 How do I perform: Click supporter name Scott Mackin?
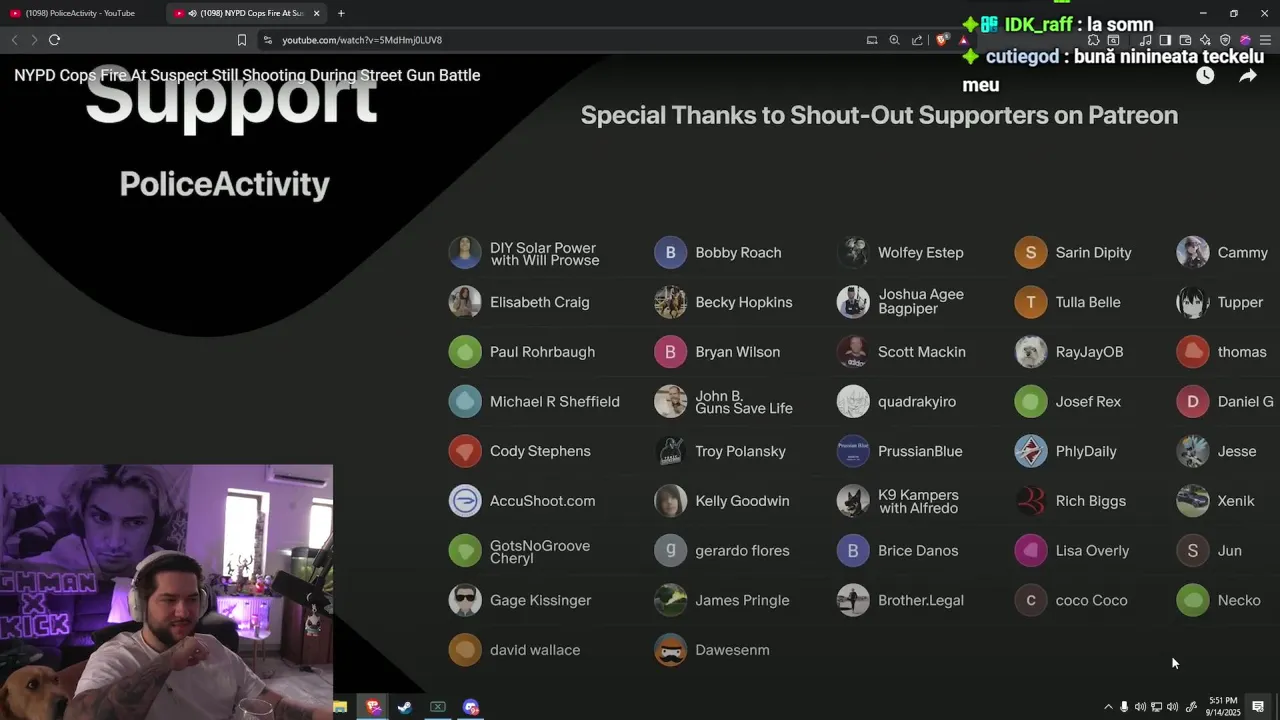tap(921, 352)
